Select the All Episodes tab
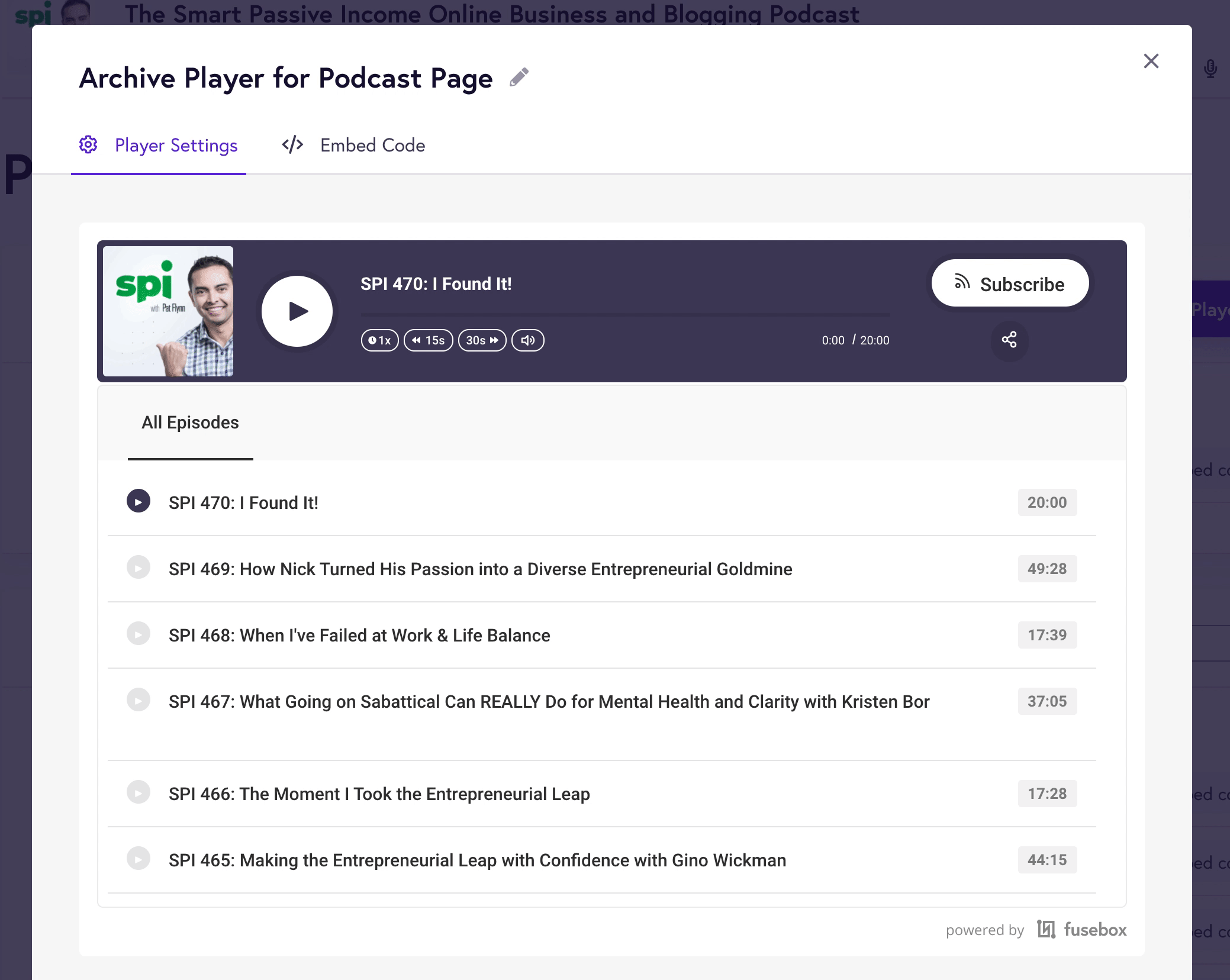Screen dimensions: 1230x980 pyautogui.click(x=190, y=423)
